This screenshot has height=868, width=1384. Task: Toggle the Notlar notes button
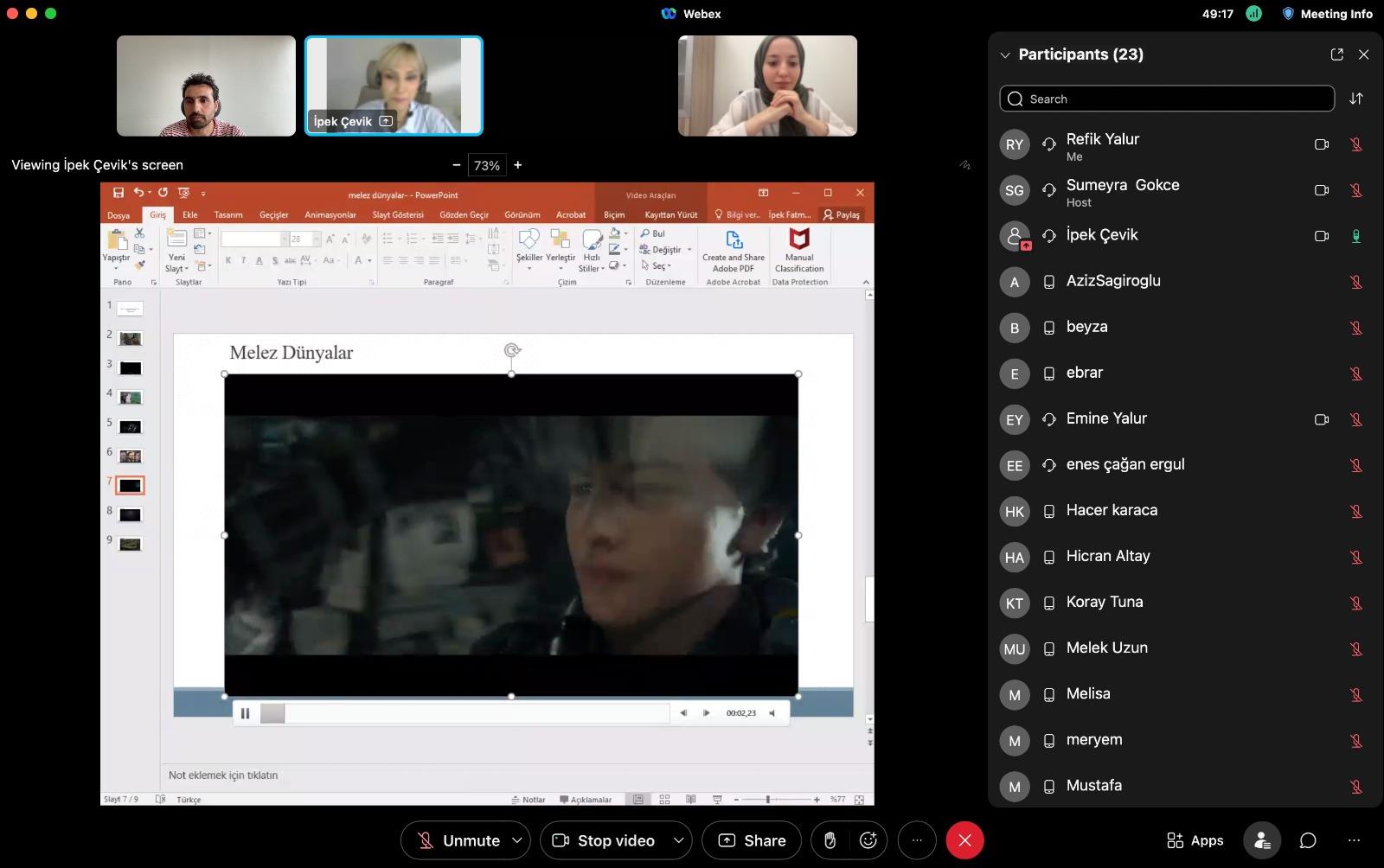(529, 800)
